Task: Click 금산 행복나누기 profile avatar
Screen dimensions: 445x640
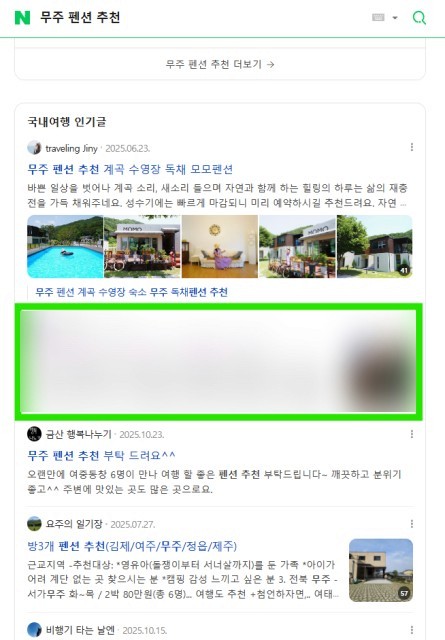Action: point(34,434)
